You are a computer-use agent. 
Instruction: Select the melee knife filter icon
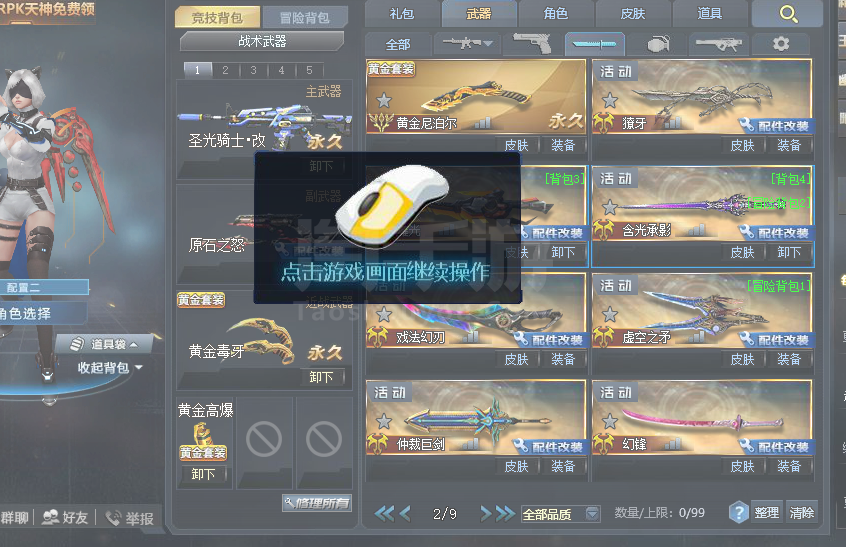(595, 43)
